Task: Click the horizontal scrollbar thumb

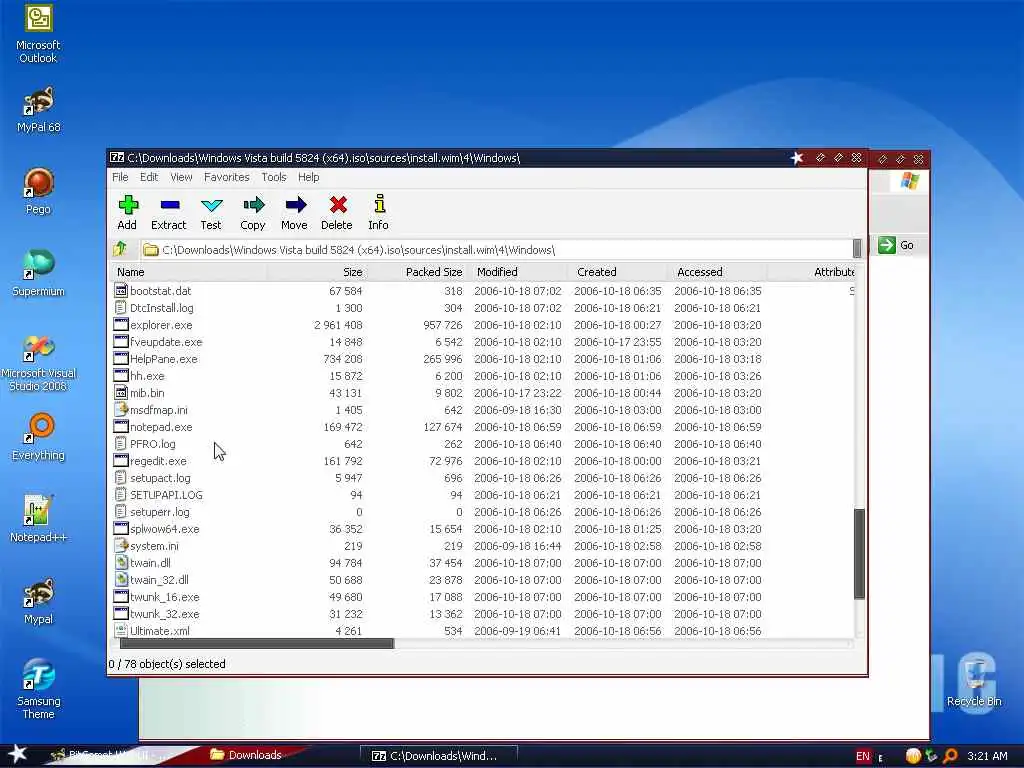Action: (257, 643)
